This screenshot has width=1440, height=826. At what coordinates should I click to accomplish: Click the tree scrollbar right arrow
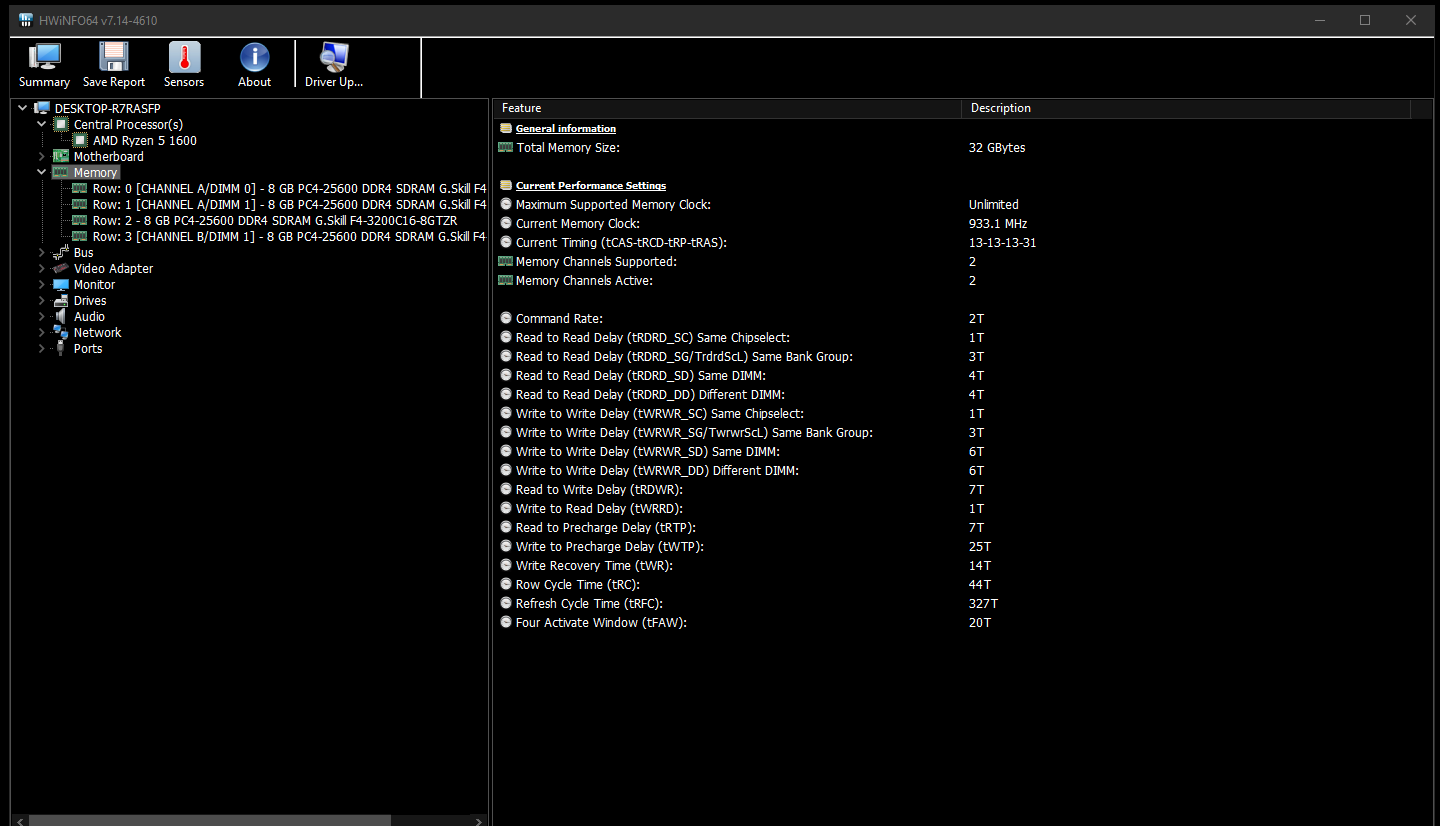(x=481, y=820)
